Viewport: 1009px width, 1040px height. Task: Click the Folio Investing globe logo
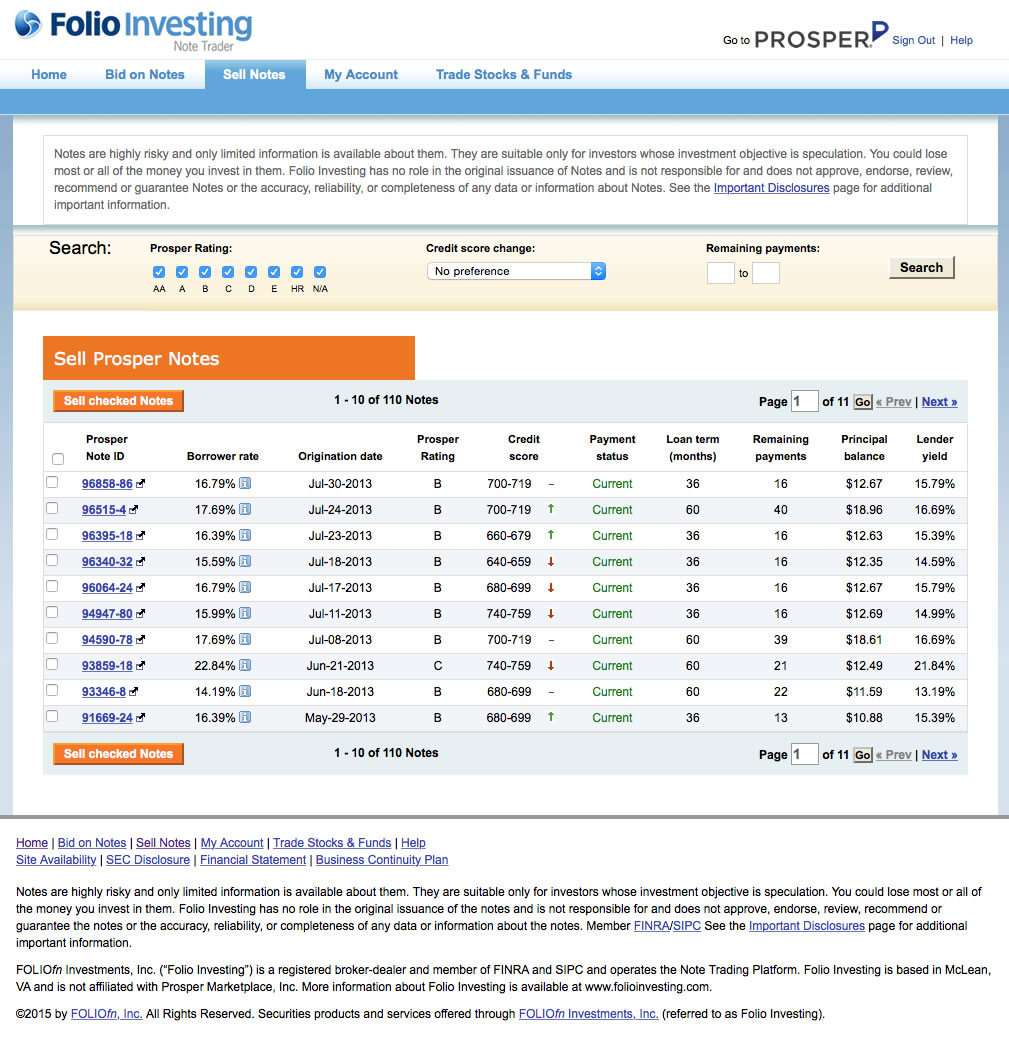[x=28, y=25]
